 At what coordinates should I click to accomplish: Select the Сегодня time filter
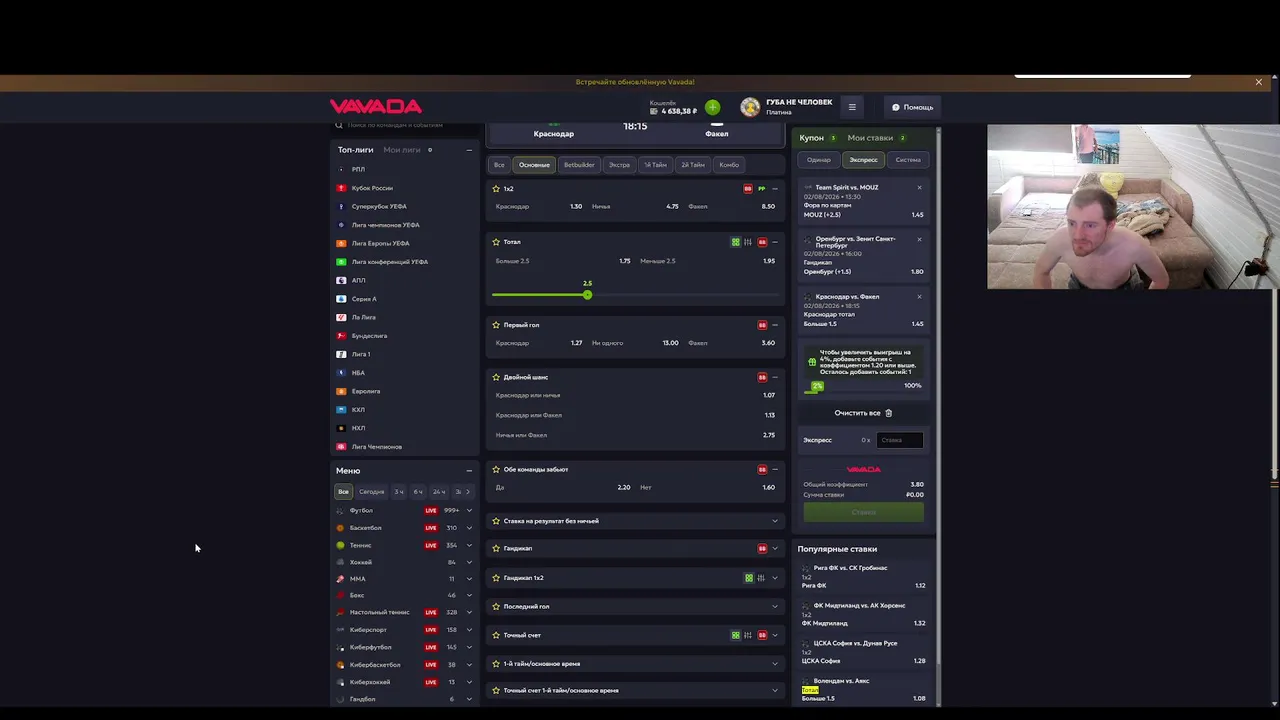coord(372,492)
